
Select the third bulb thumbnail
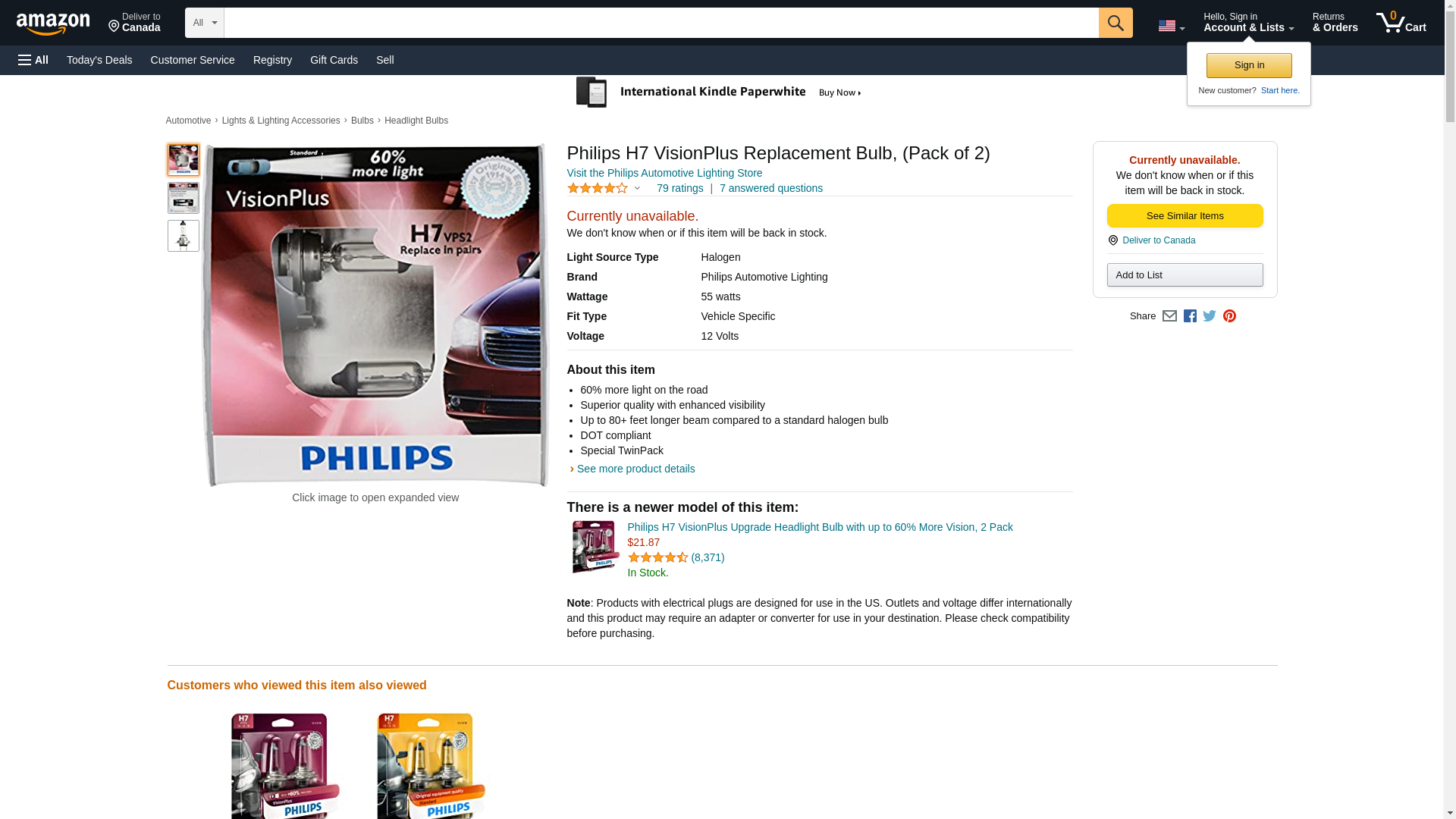point(183,236)
